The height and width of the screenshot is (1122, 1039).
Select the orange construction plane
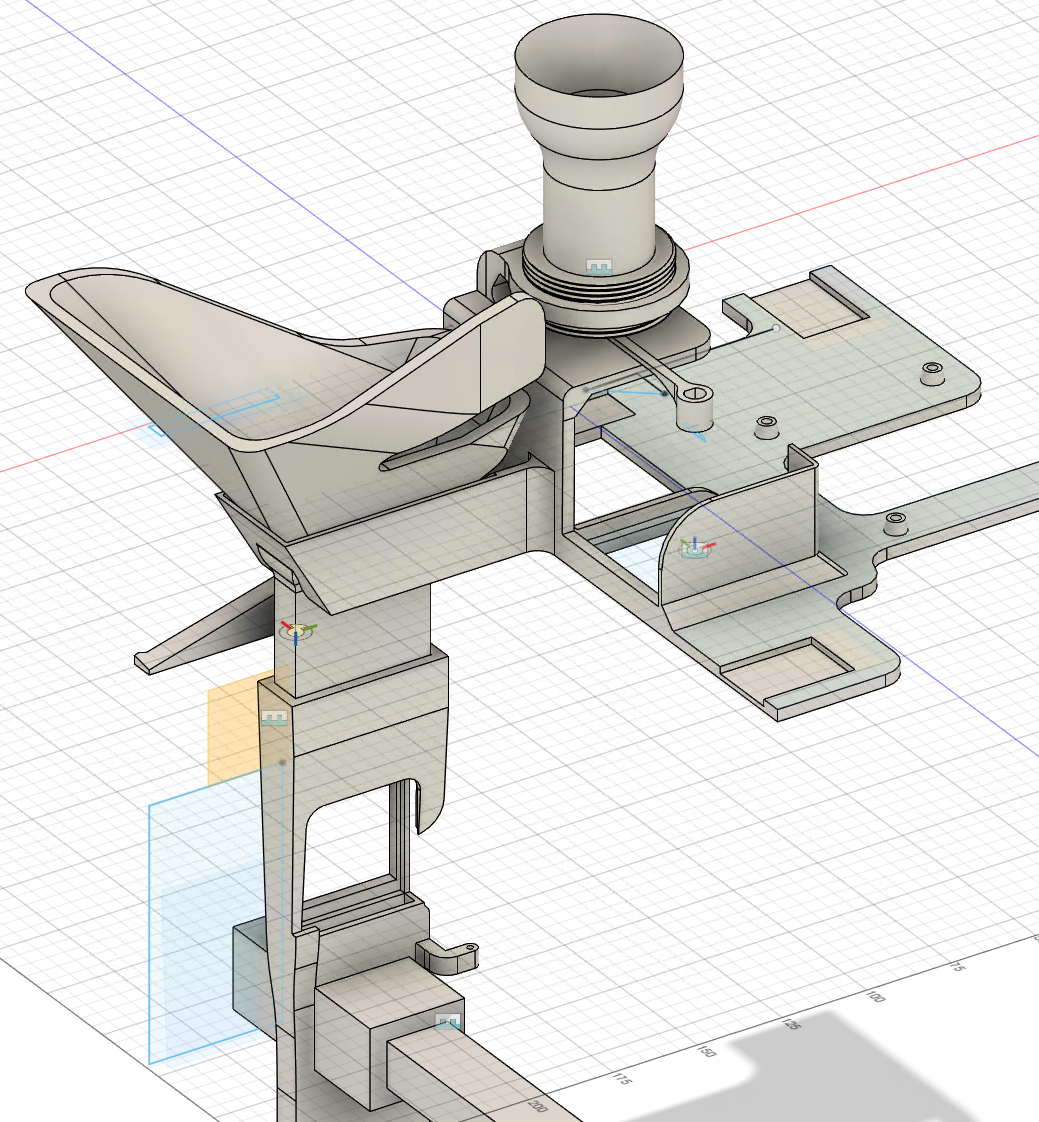click(230, 730)
